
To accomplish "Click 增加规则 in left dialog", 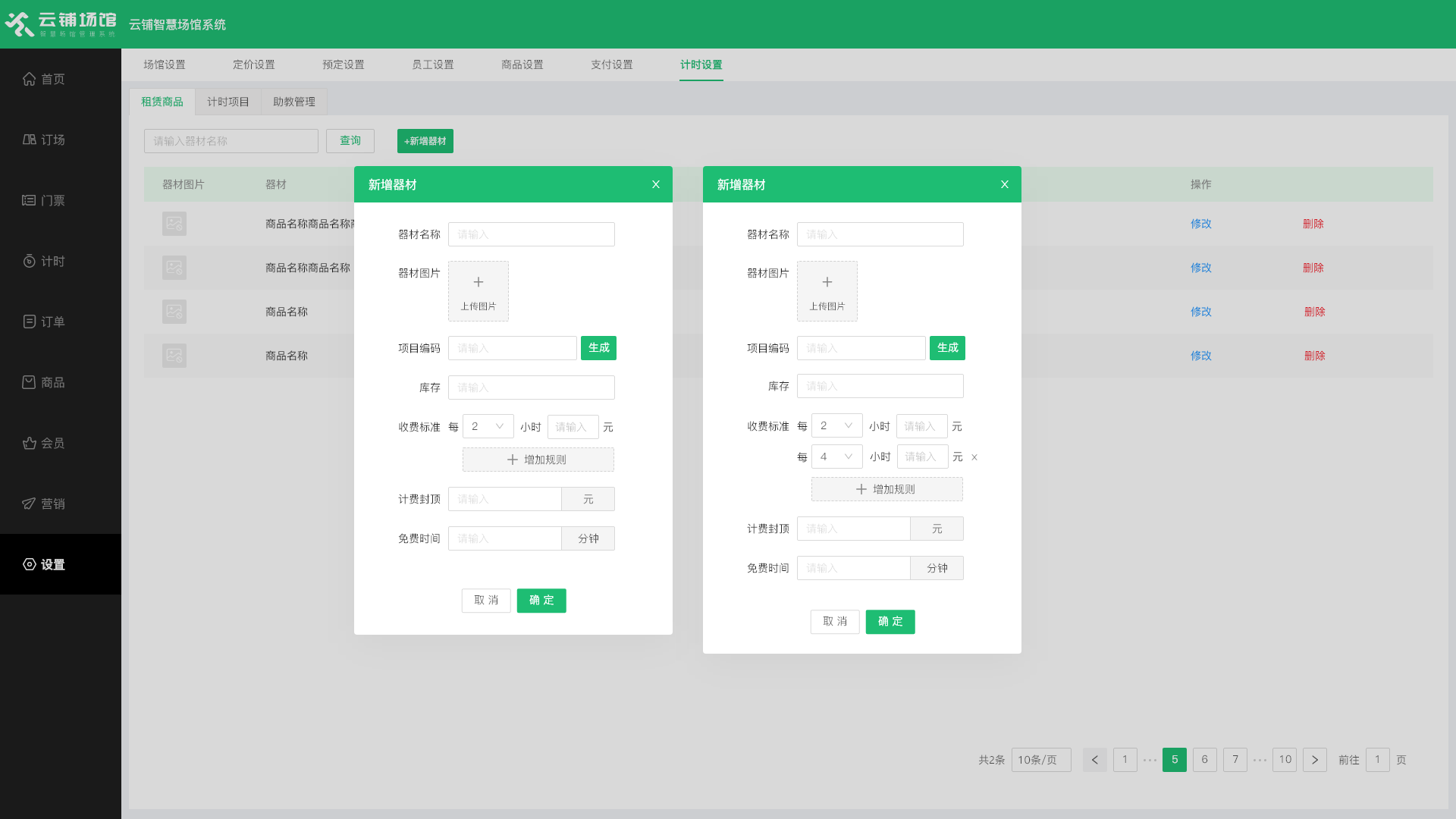I will click(x=538, y=460).
